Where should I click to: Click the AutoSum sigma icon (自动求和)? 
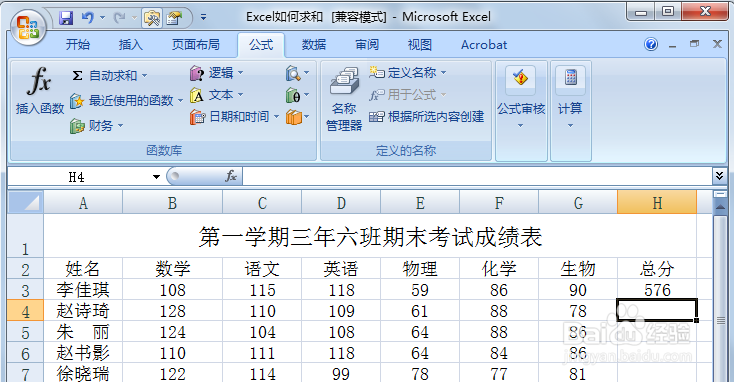tap(78, 75)
